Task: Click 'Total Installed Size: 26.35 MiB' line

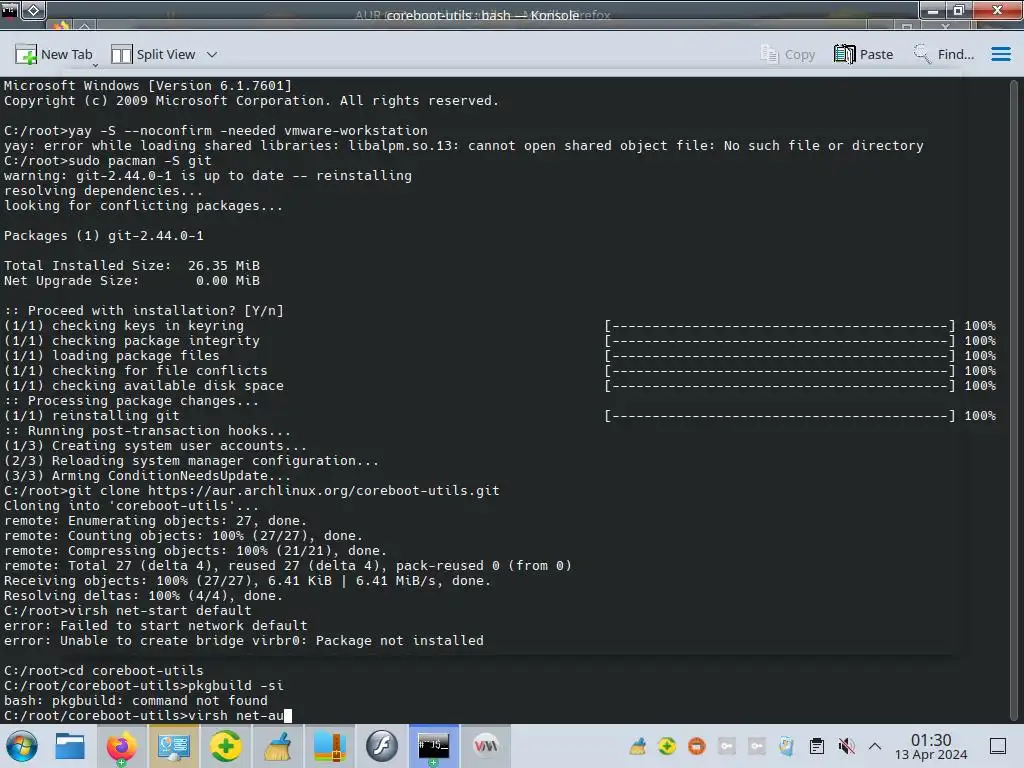Action: (x=132, y=265)
